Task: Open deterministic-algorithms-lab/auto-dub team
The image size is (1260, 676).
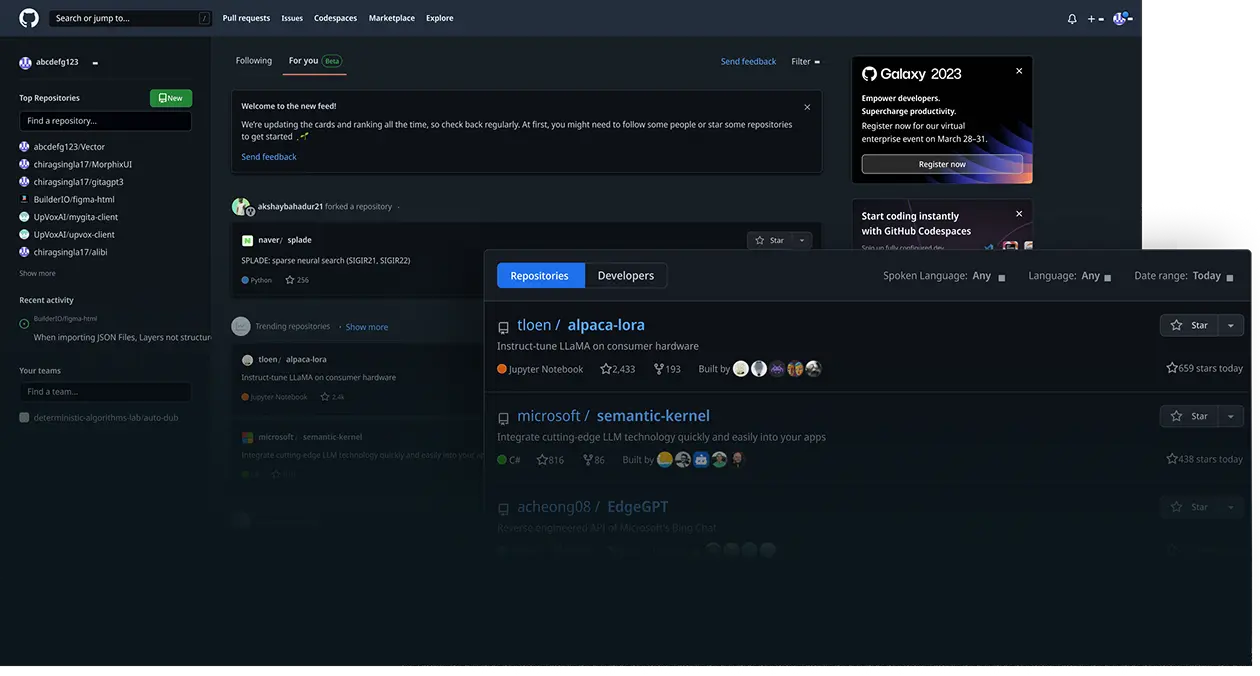Action: [106, 418]
